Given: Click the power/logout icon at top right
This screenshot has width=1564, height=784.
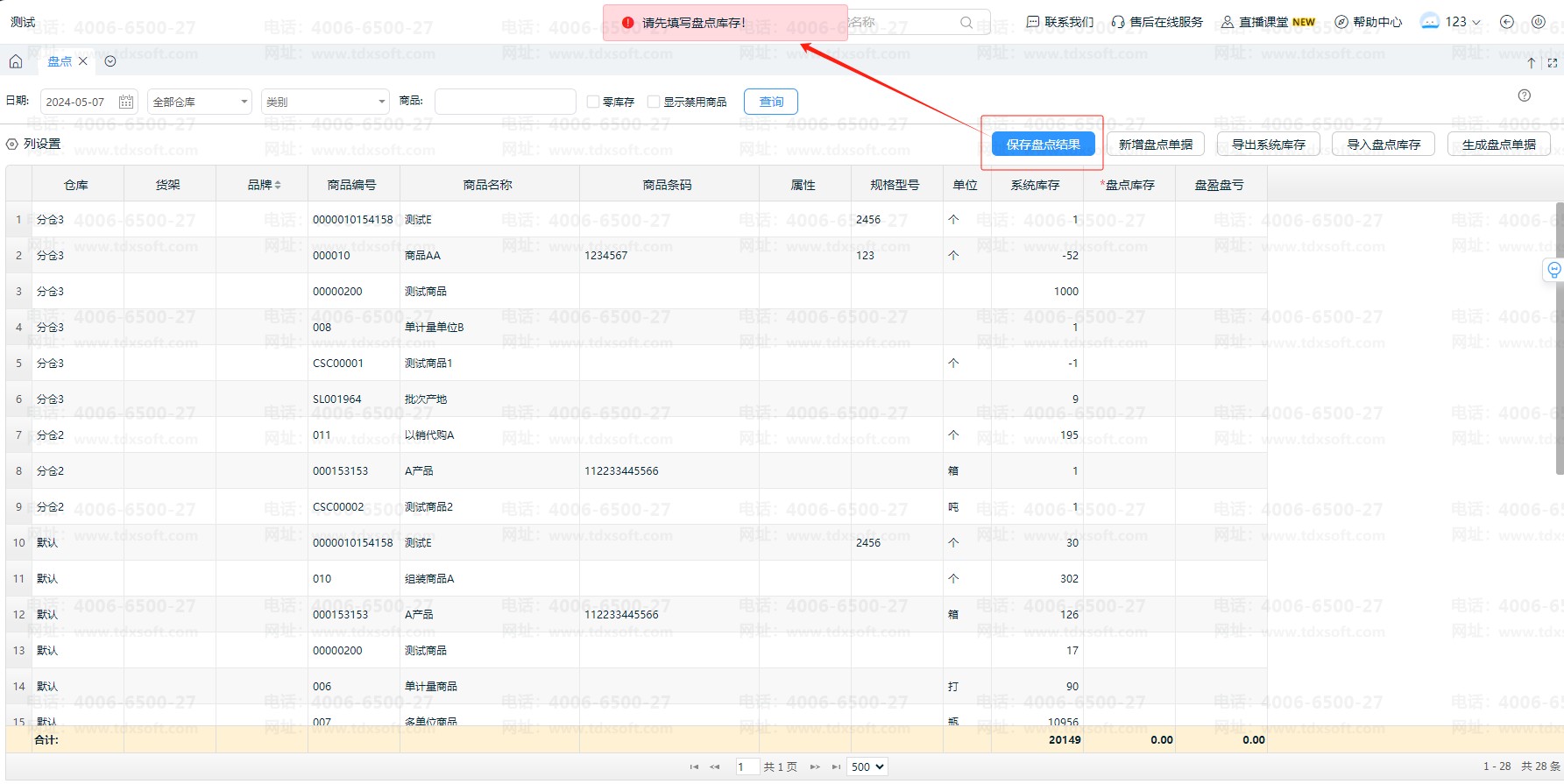Looking at the screenshot, I should tap(1539, 22).
